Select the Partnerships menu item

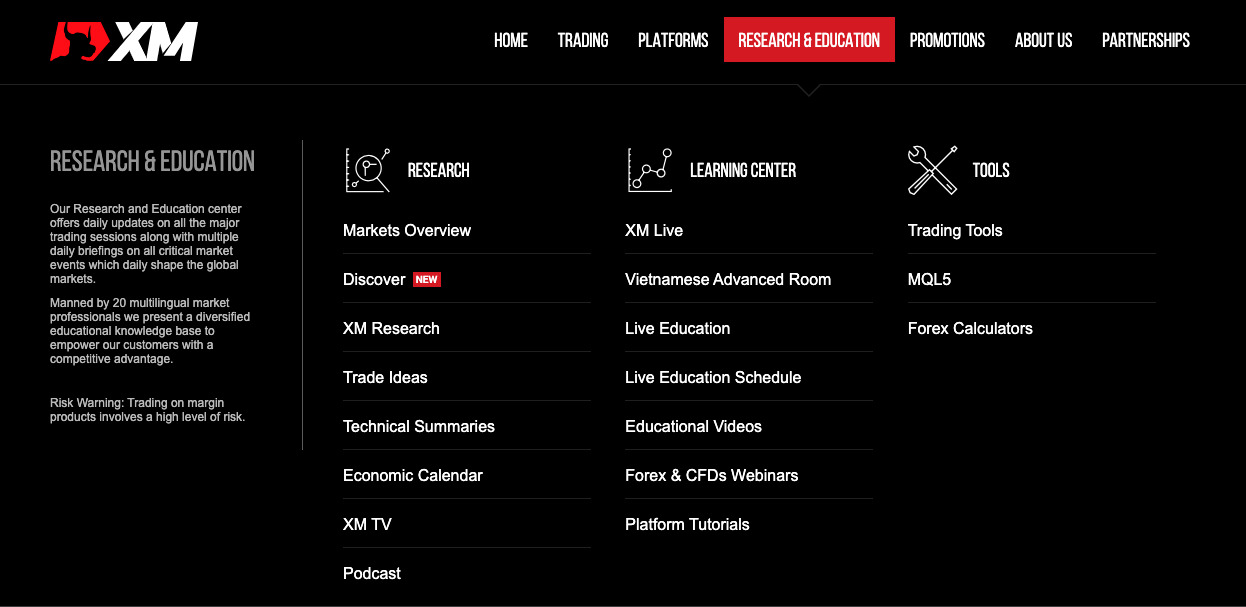[1146, 40]
